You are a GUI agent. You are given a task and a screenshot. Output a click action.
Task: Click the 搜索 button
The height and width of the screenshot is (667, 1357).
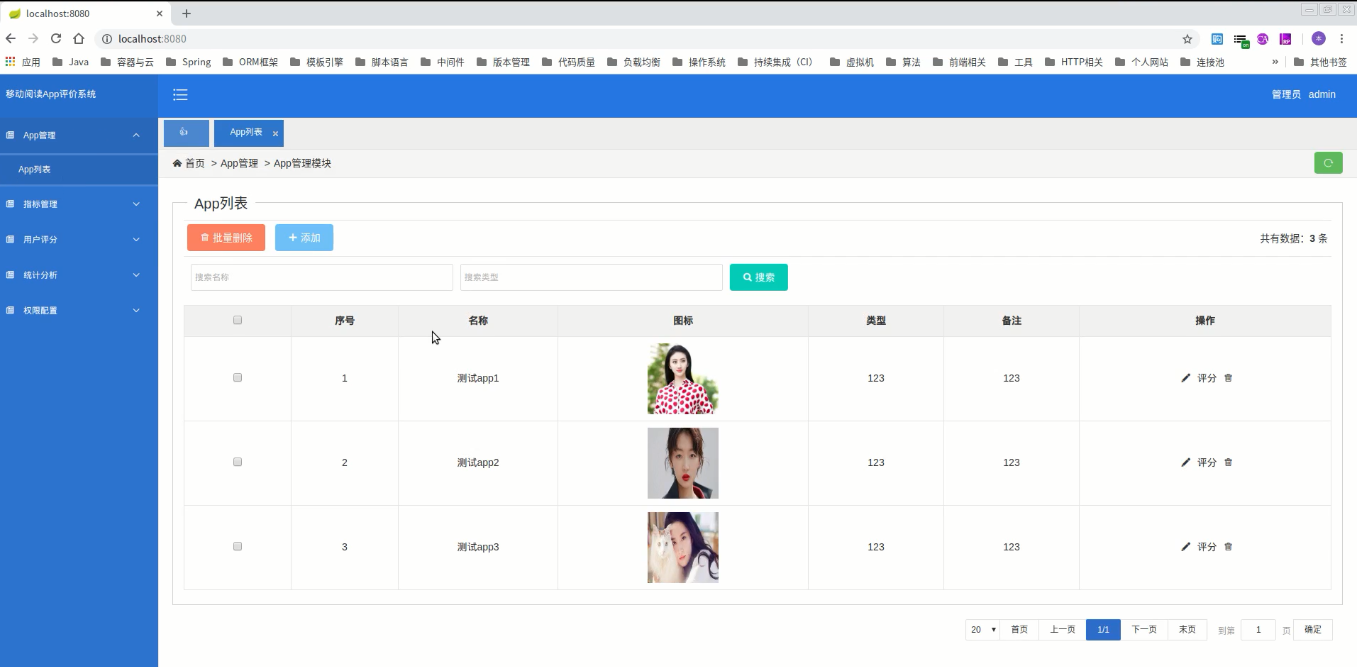[759, 278]
